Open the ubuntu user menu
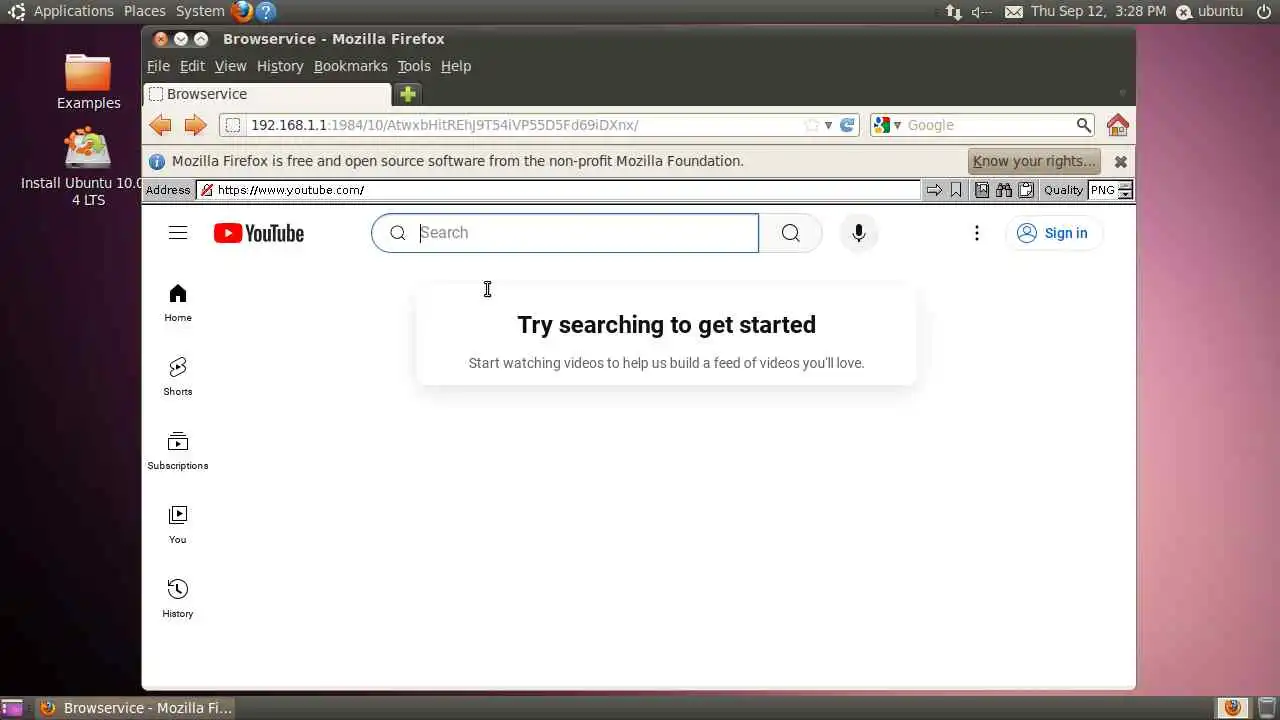This screenshot has width=1280, height=720. (x=1209, y=11)
